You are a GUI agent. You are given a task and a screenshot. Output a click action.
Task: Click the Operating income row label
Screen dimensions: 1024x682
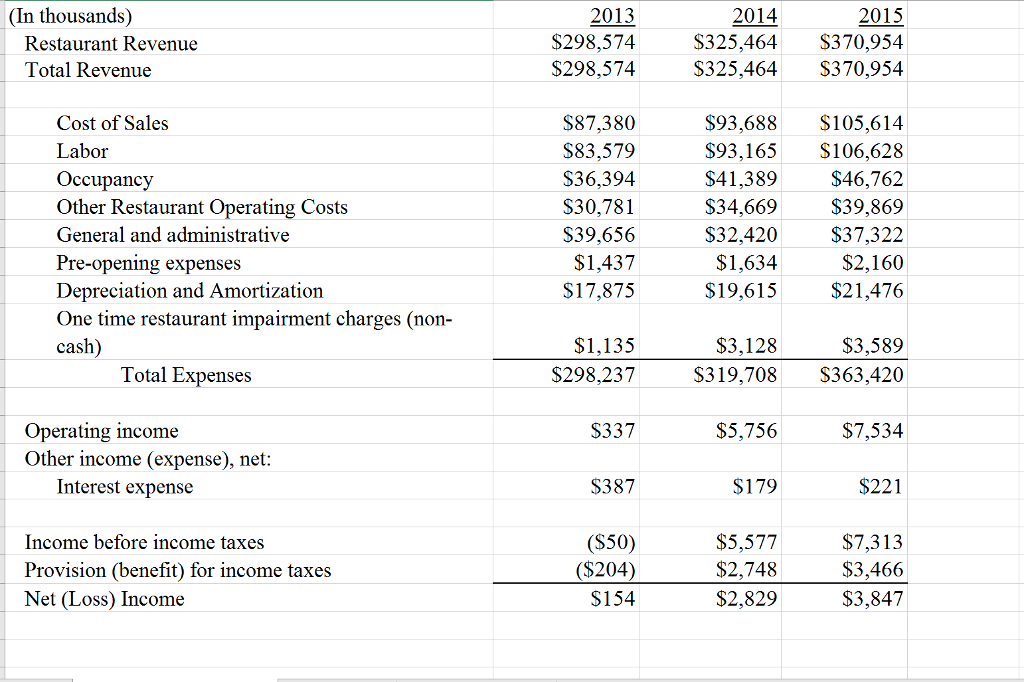click(x=101, y=430)
